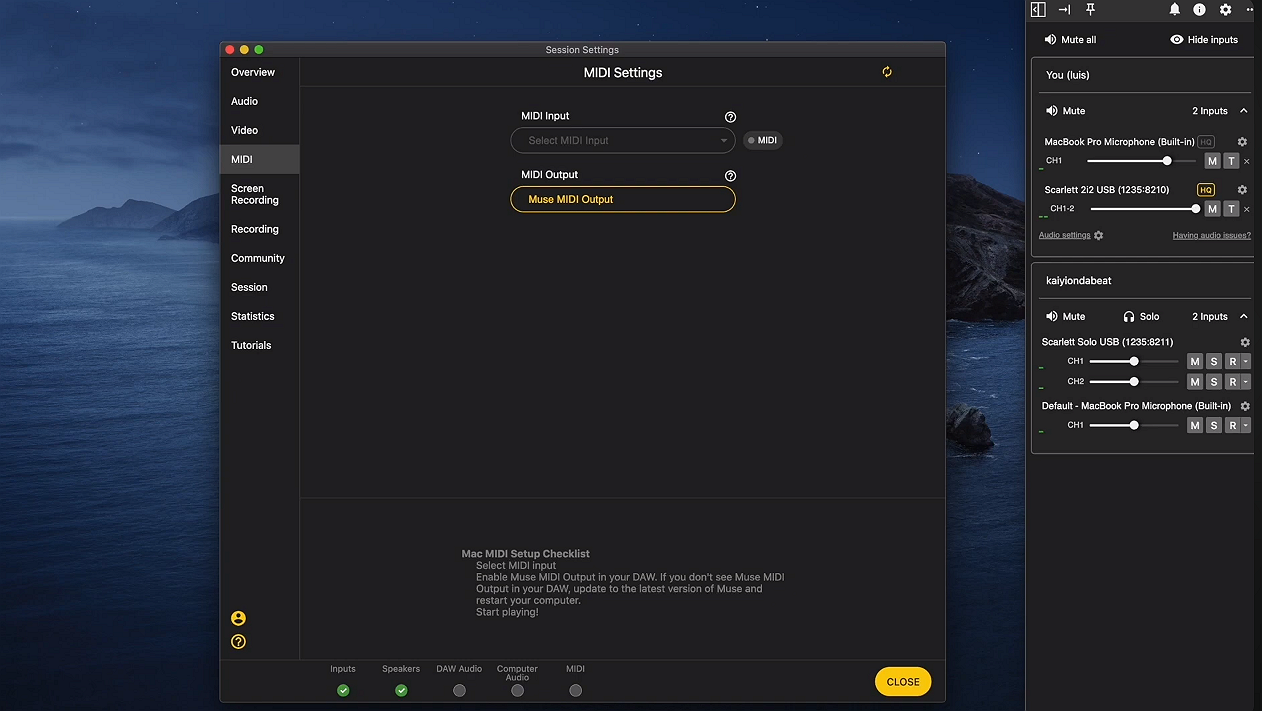The width and height of the screenshot is (1262, 711).
Task: Toggle M on Scarlett 2i2 CH1-2
Action: pyautogui.click(x=1212, y=209)
